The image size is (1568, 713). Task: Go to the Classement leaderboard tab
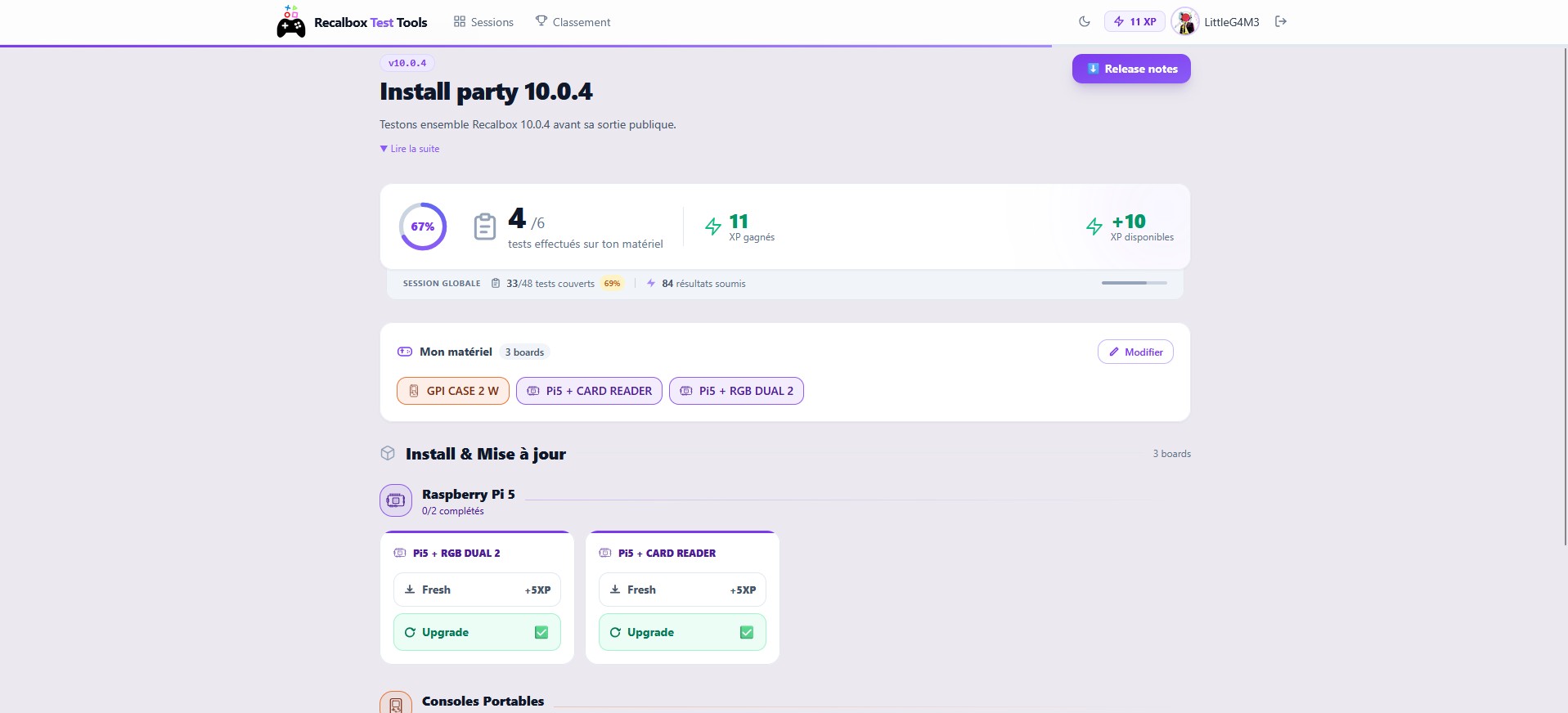[573, 22]
